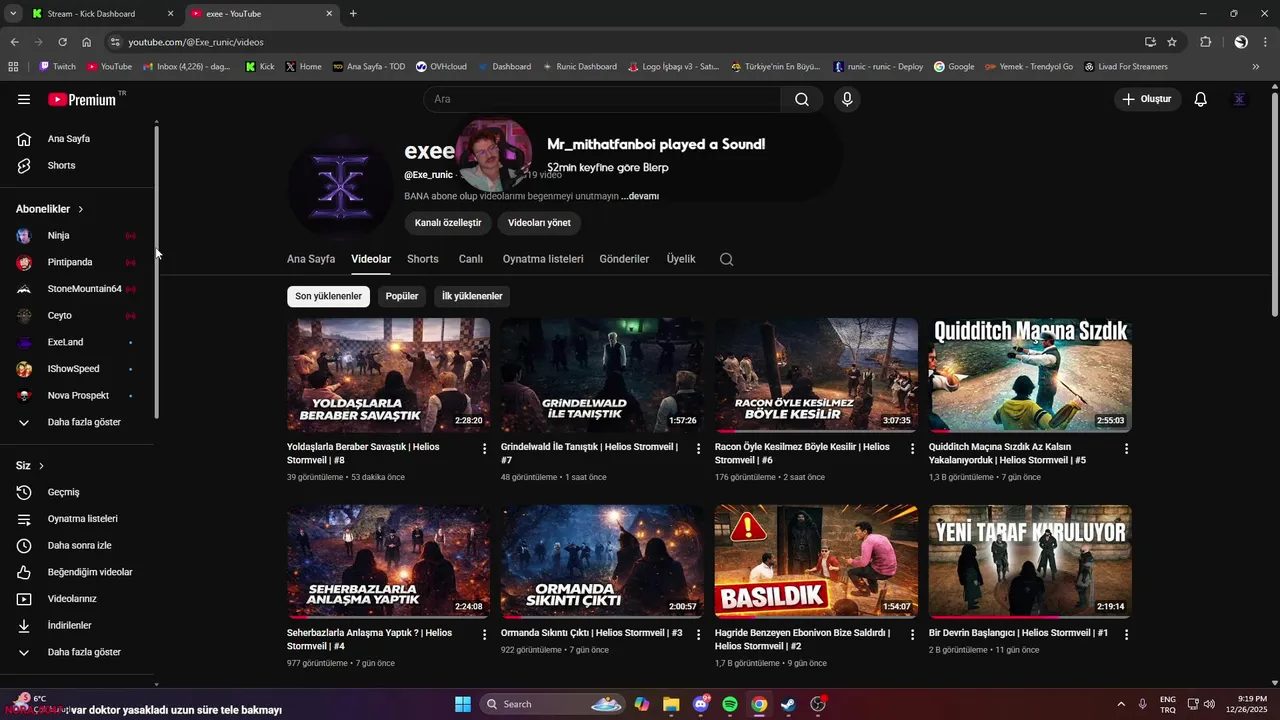Search within channel magnifier icon
The image size is (1280, 720).
click(x=727, y=259)
